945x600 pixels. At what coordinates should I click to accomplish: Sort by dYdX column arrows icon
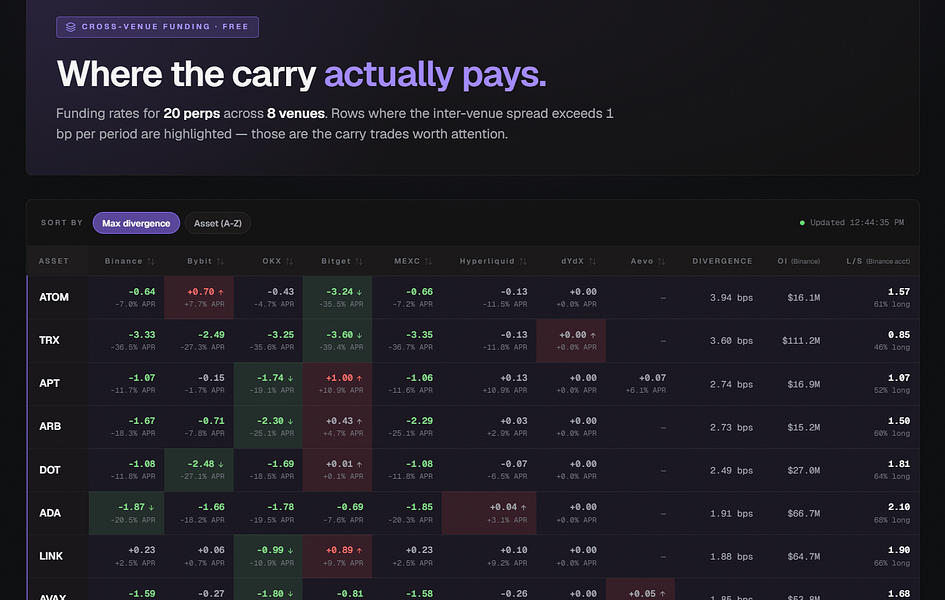coord(592,261)
